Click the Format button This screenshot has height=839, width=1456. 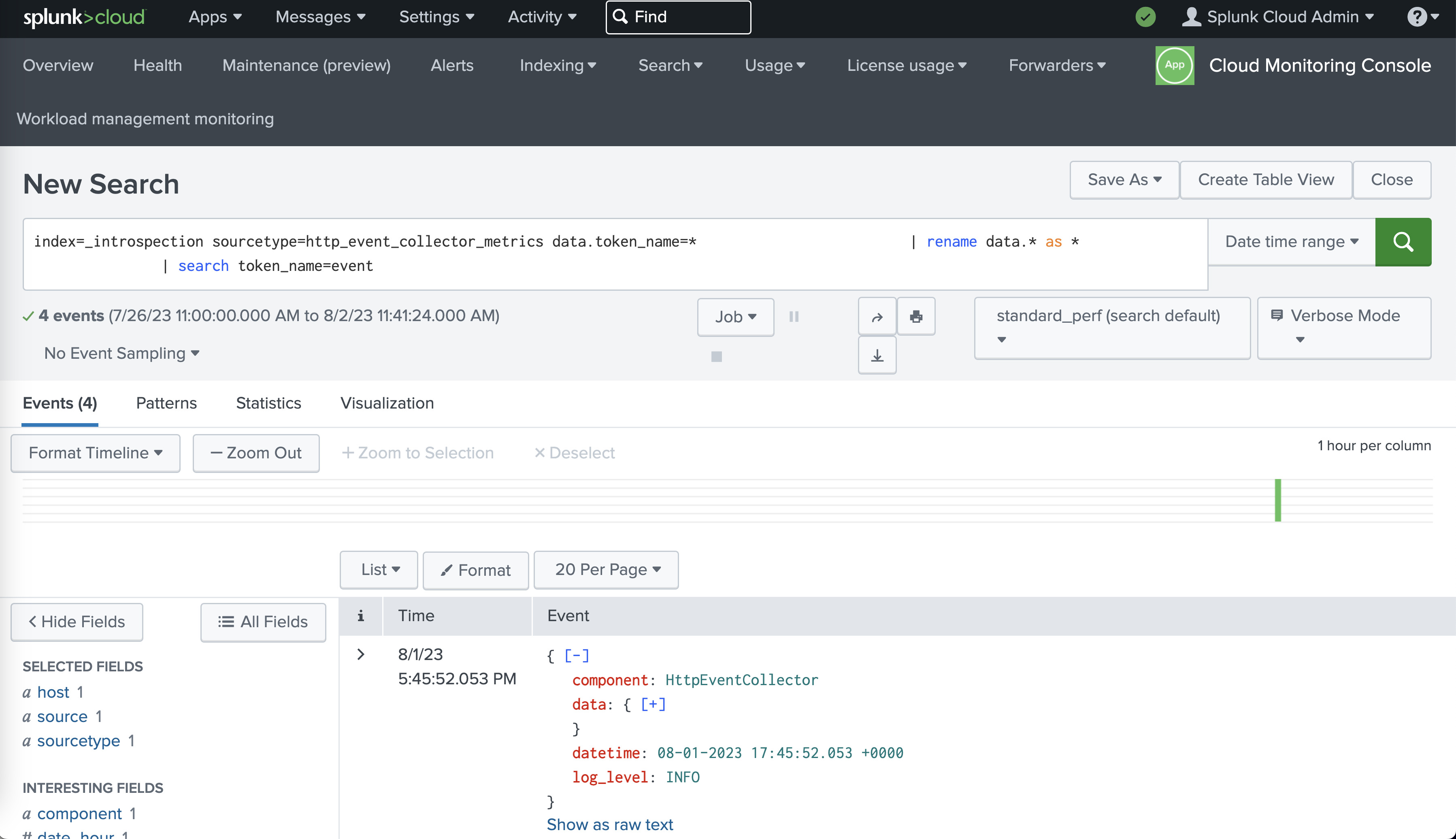click(x=475, y=571)
